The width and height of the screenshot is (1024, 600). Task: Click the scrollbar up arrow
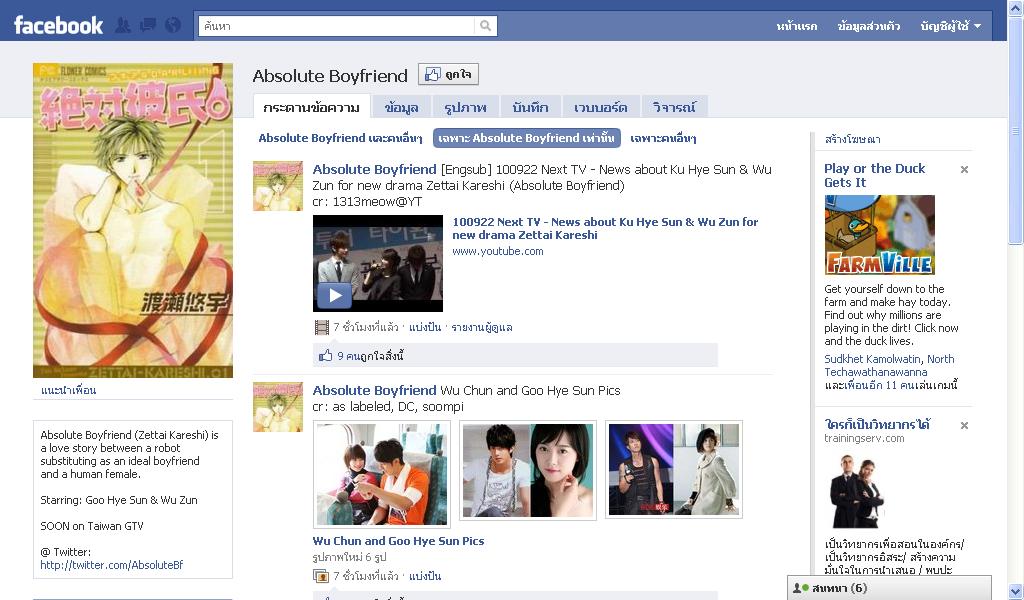point(1016,8)
